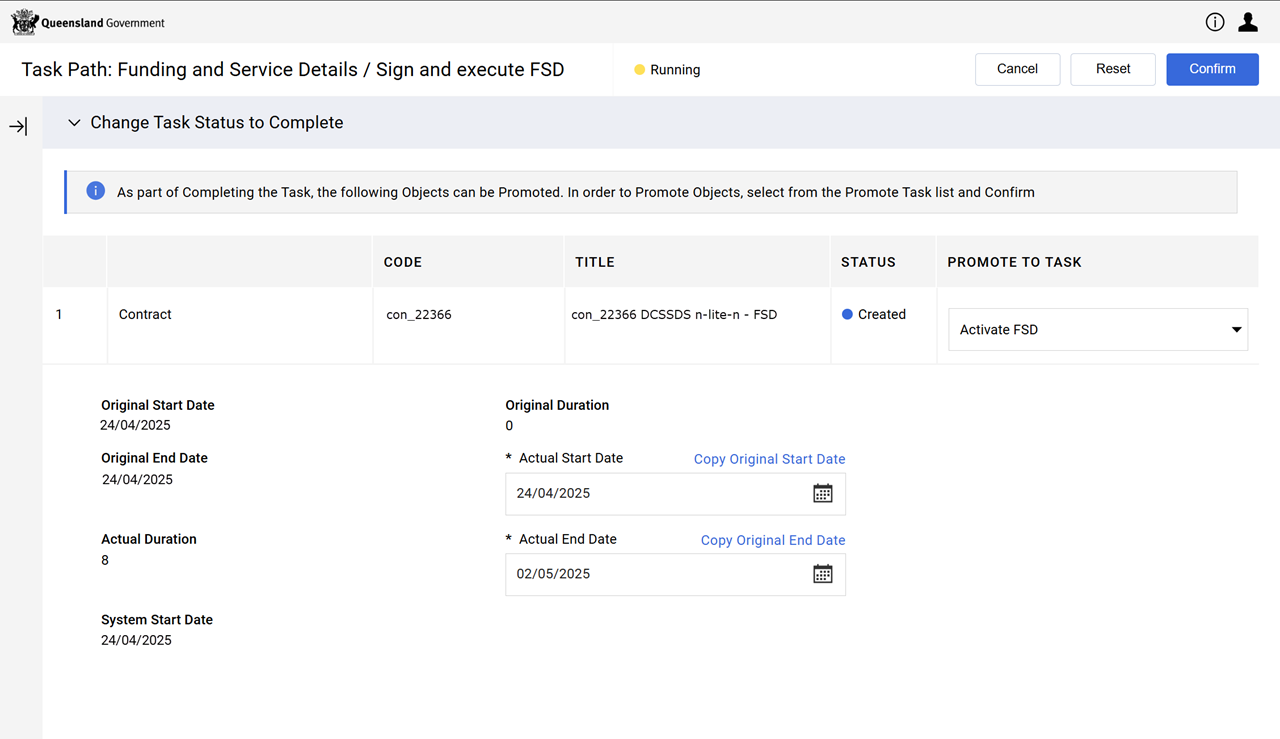Confirm the task status change
The width and height of the screenshot is (1280, 739).
1212,69
